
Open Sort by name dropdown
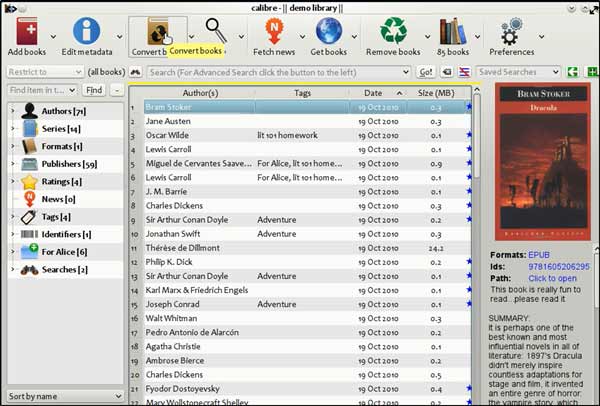(x=65, y=396)
